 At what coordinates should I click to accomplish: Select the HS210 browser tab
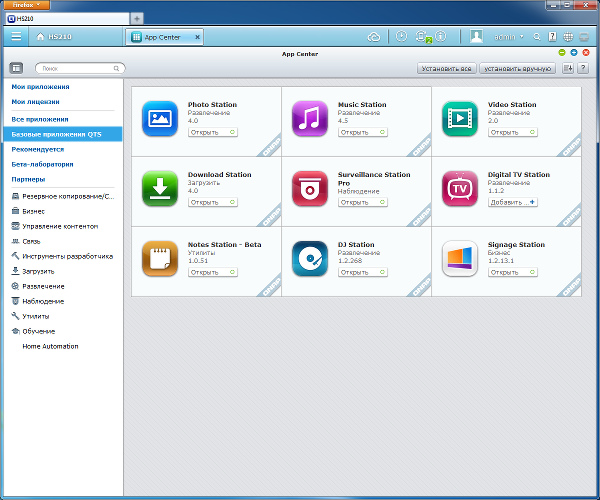point(67,18)
